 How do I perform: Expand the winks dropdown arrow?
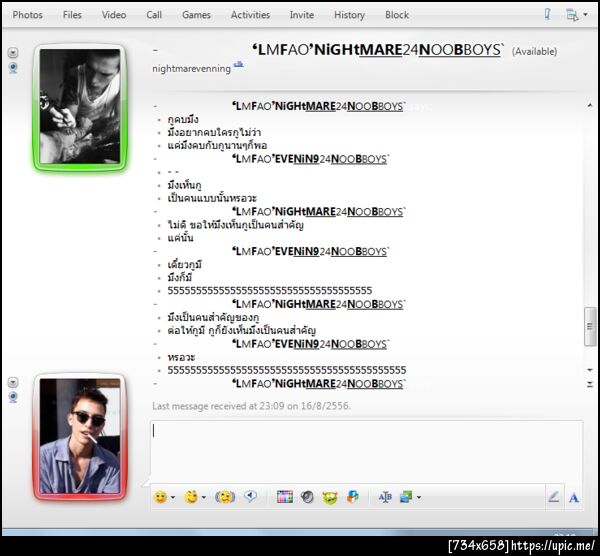(204, 497)
